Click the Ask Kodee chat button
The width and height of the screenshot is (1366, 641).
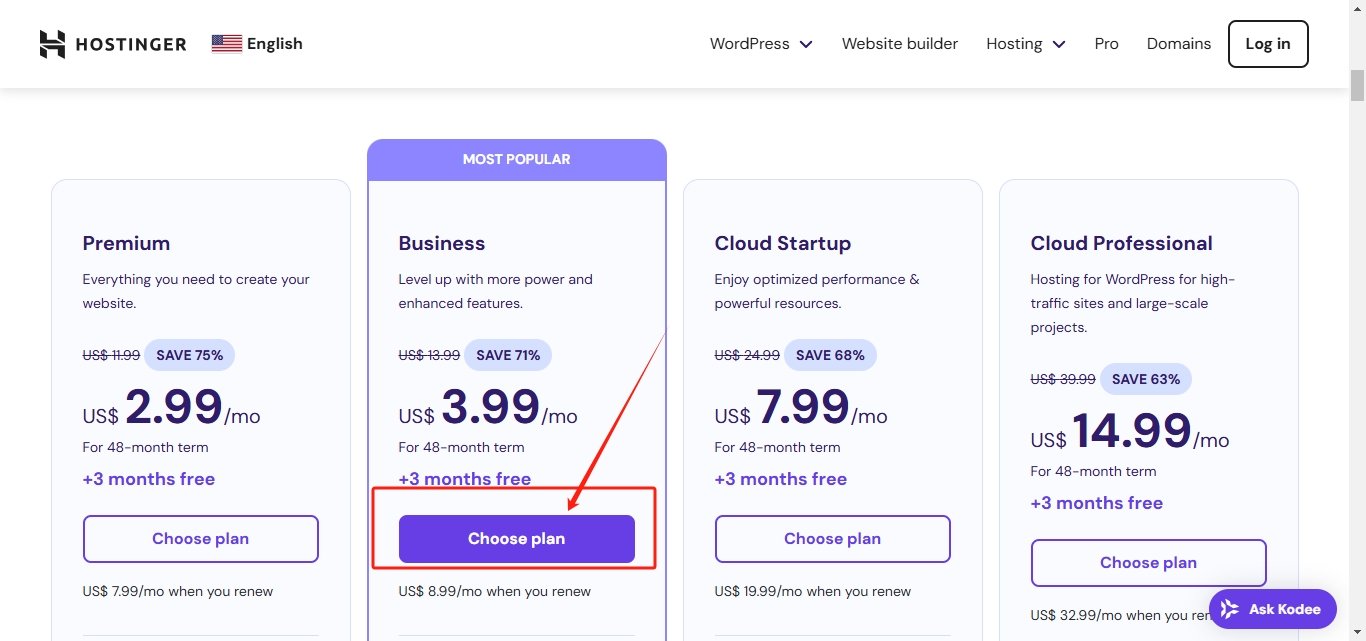click(1272, 609)
